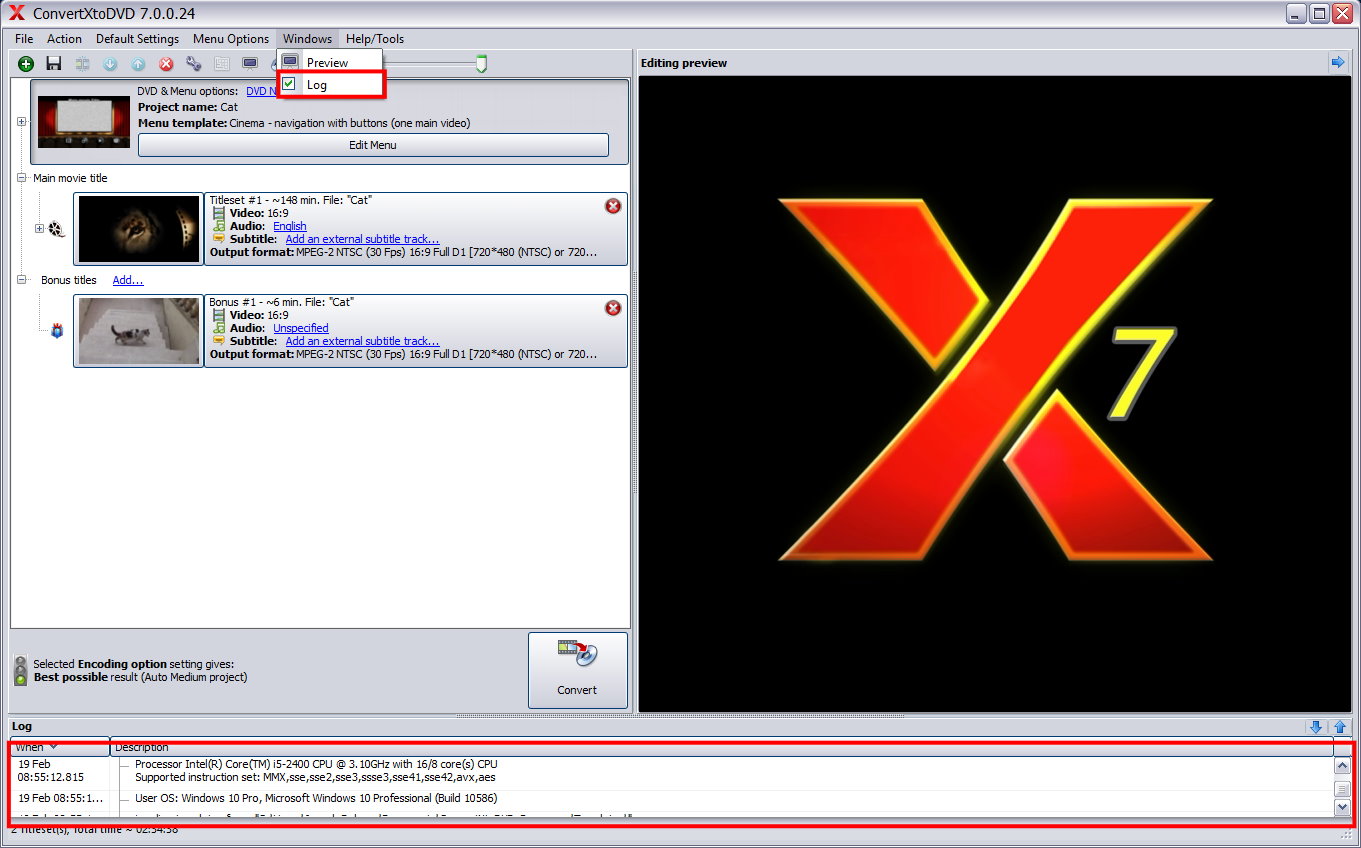The width and height of the screenshot is (1361, 848).
Task: Click the merge titlesets toolbar icon
Action: (82, 64)
